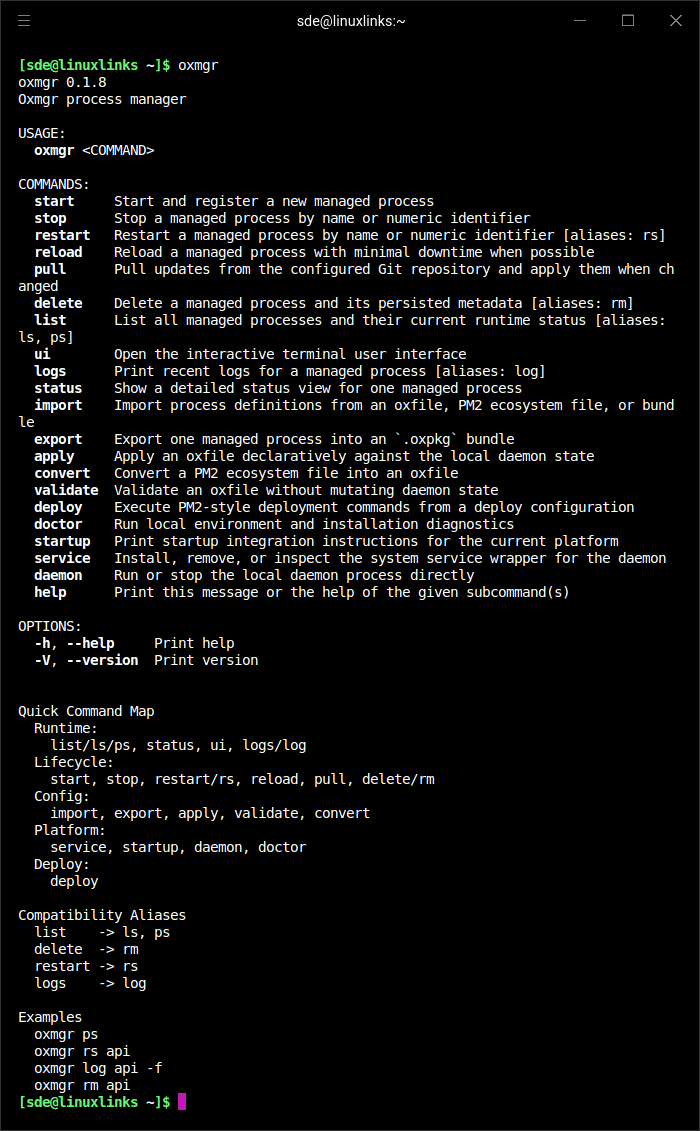Select the start command in COMMANDS list

pos(54,201)
